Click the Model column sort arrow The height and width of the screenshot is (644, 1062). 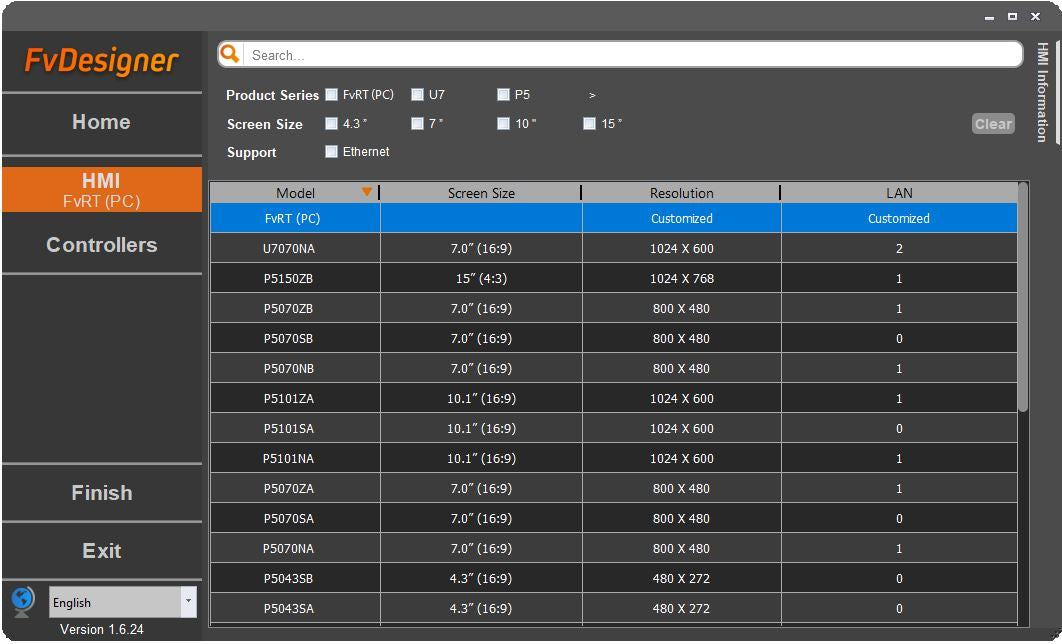[x=367, y=192]
